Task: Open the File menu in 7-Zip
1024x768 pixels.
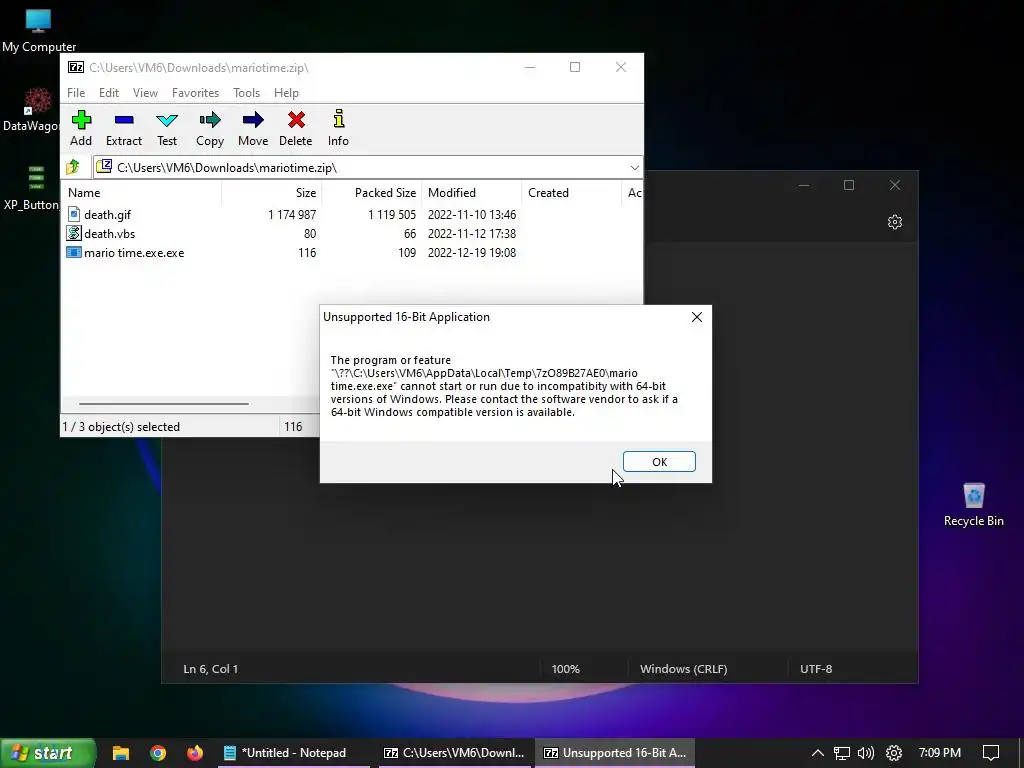Action: (x=76, y=93)
